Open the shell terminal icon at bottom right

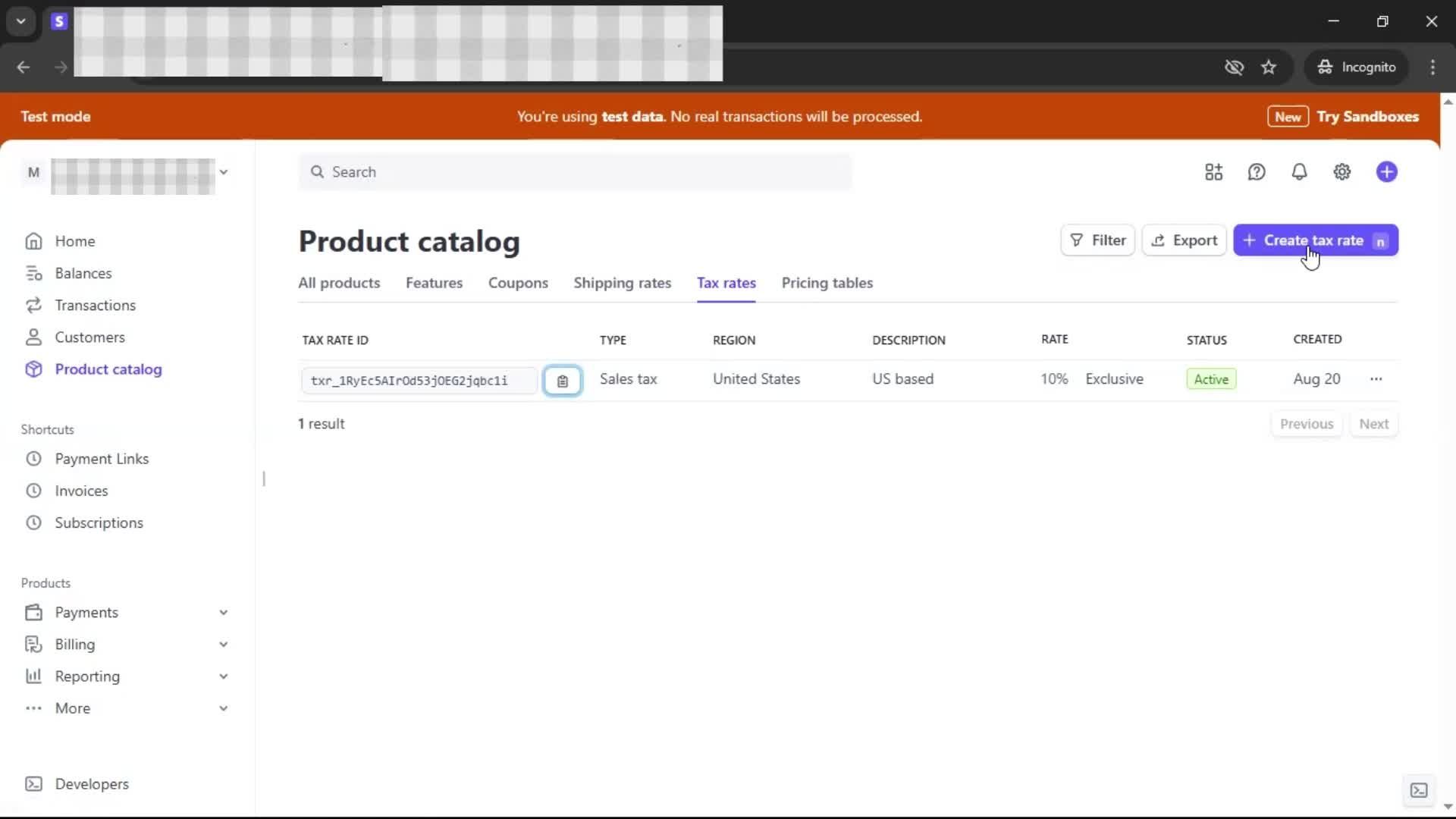tap(1418, 790)
